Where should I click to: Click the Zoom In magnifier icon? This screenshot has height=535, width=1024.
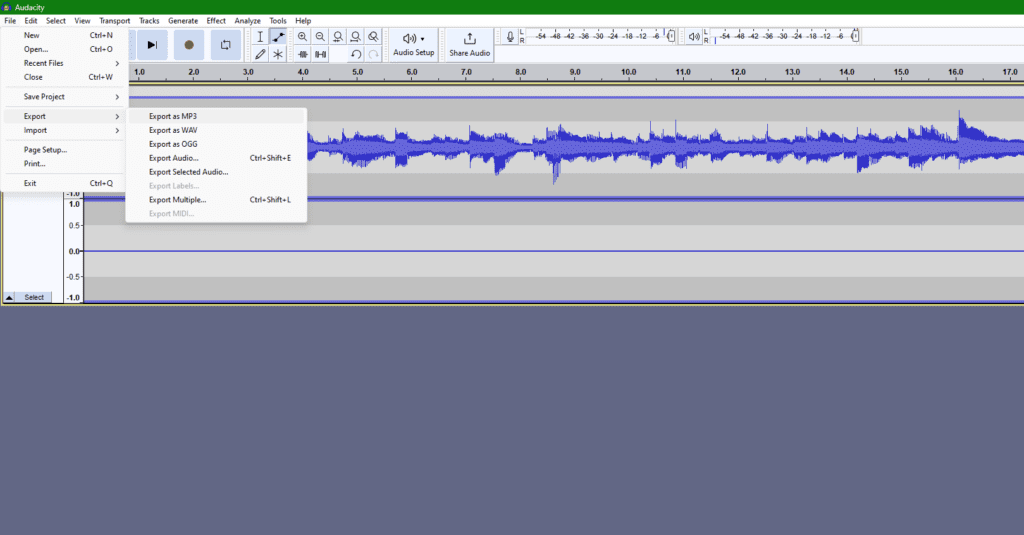[302, 37]
